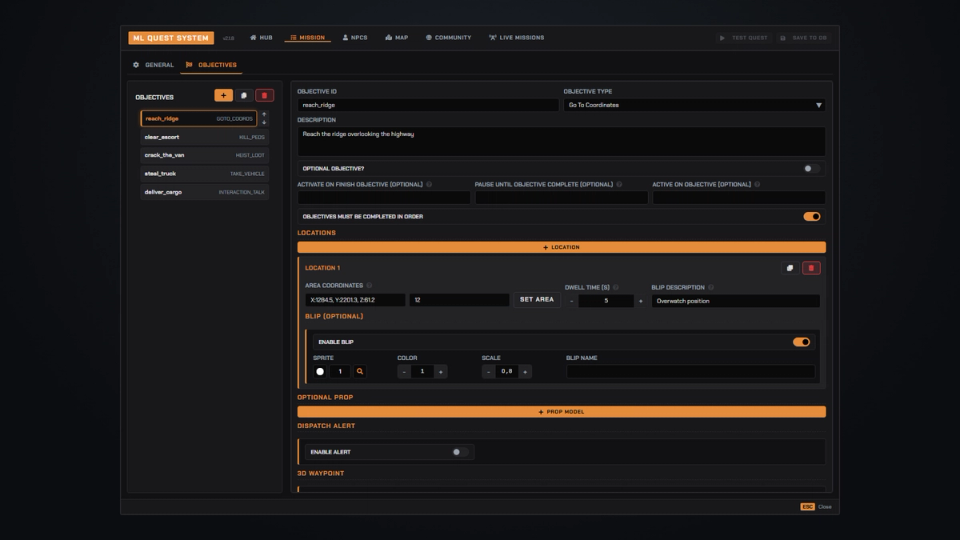Open the NPCs menu
The image size is (960, 540).
(x=355, y=38)
